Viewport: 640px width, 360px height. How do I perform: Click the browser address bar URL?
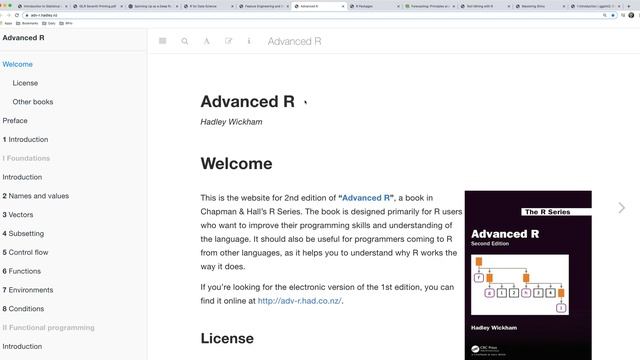point(44,15)
